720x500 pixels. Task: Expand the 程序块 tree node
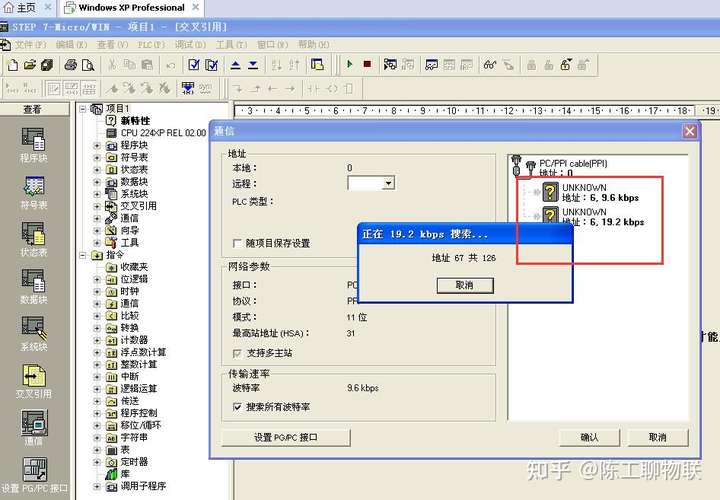[x=97, y=146]
